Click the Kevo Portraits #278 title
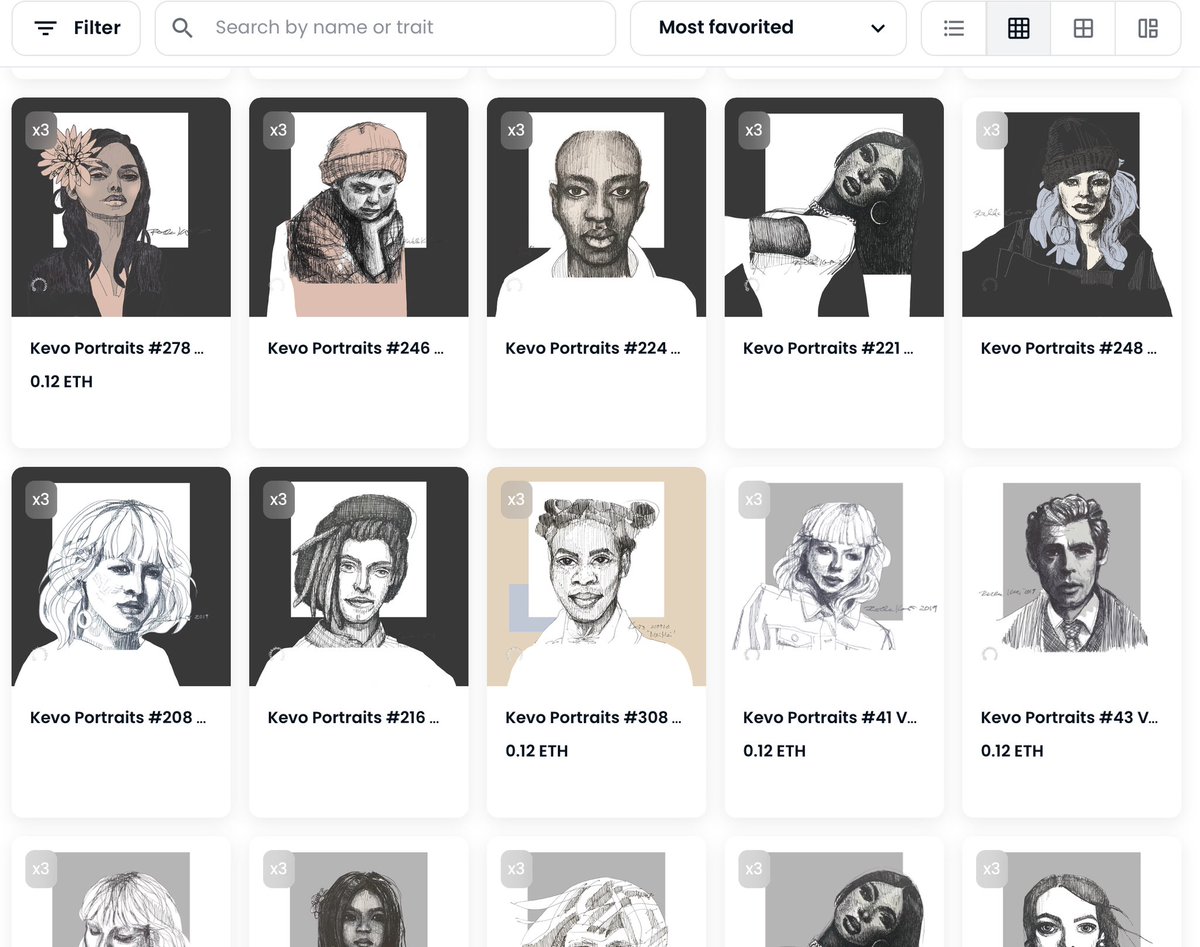 tap(117, 348)
